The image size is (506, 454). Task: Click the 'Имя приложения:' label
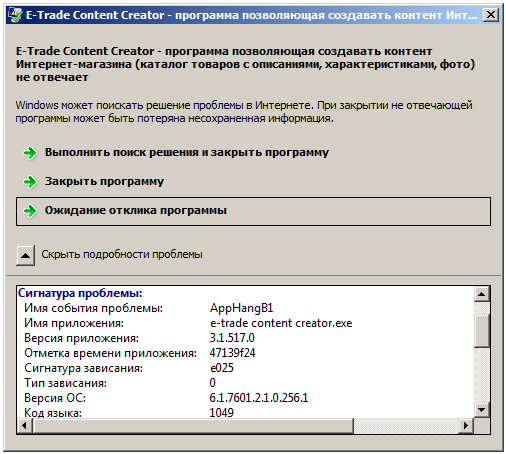point(74,323)
